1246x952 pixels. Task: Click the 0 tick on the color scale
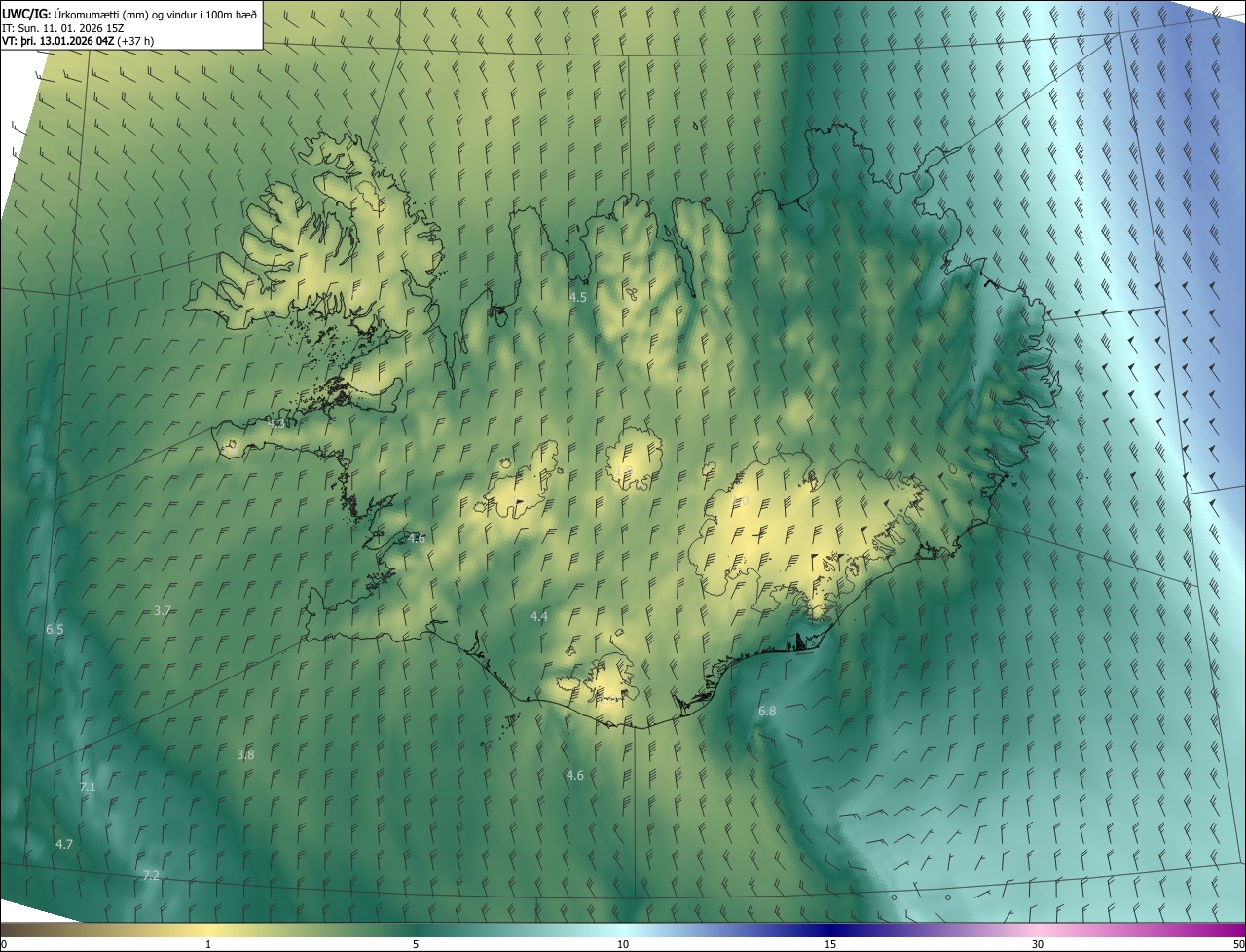[4, 944]
